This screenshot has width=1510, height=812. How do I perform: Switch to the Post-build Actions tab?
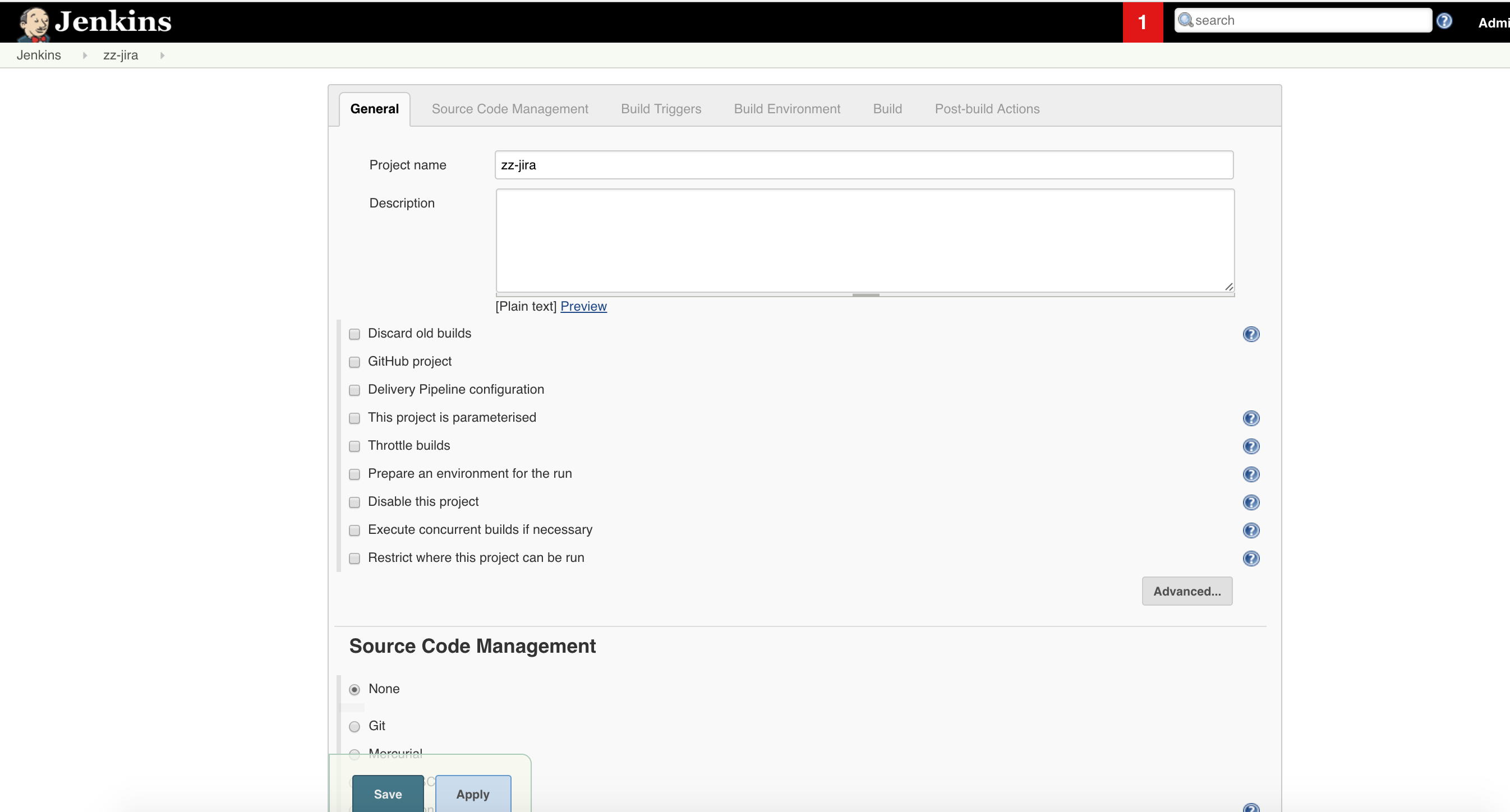pos(986,108)
